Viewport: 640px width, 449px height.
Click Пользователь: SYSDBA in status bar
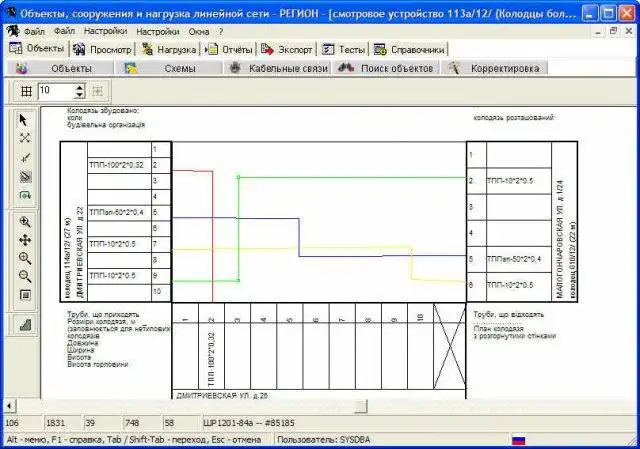(x=323, y=440)
